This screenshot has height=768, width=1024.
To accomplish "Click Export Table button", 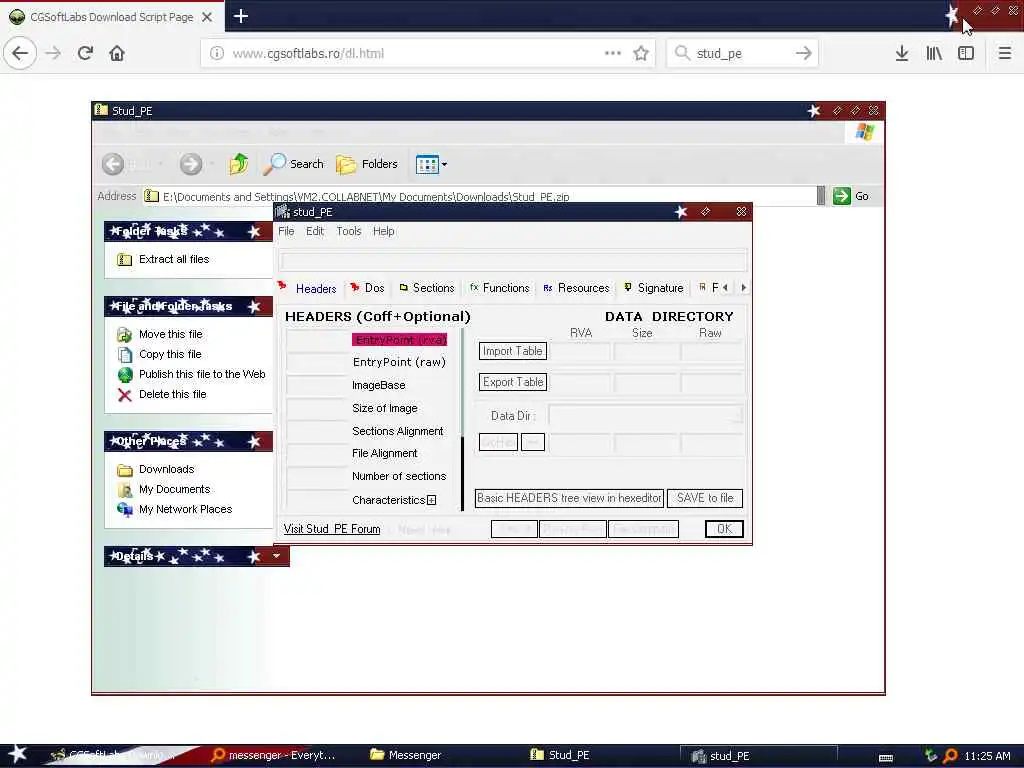I will pyautogui.click(x=513, y=382).
